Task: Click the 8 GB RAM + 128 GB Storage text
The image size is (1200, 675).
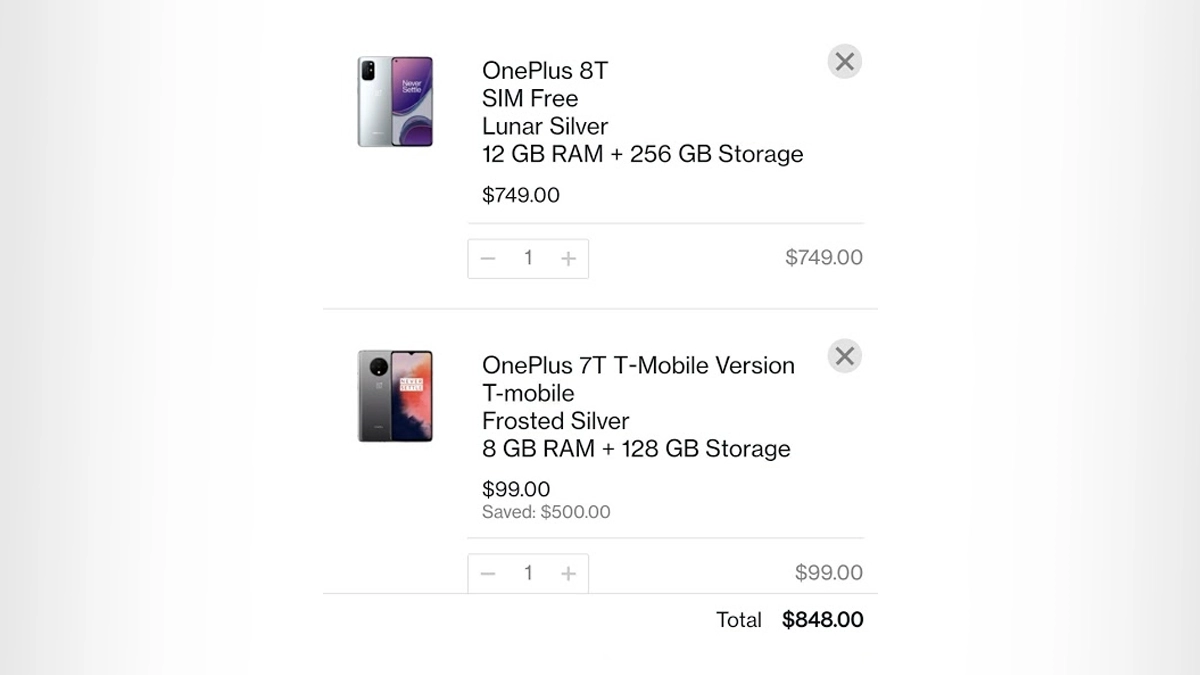Action: point(636,449)
